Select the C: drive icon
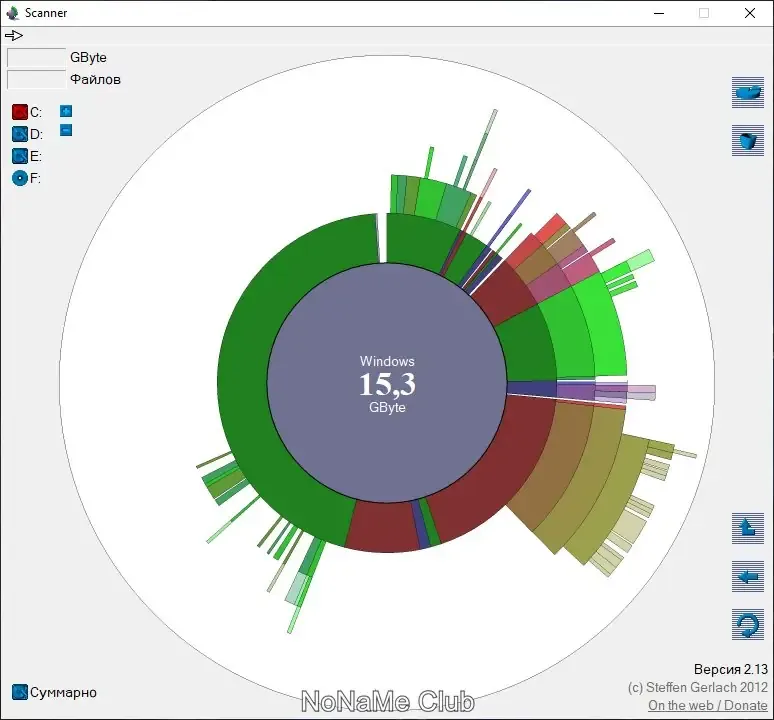 click(x=20, y=112)
